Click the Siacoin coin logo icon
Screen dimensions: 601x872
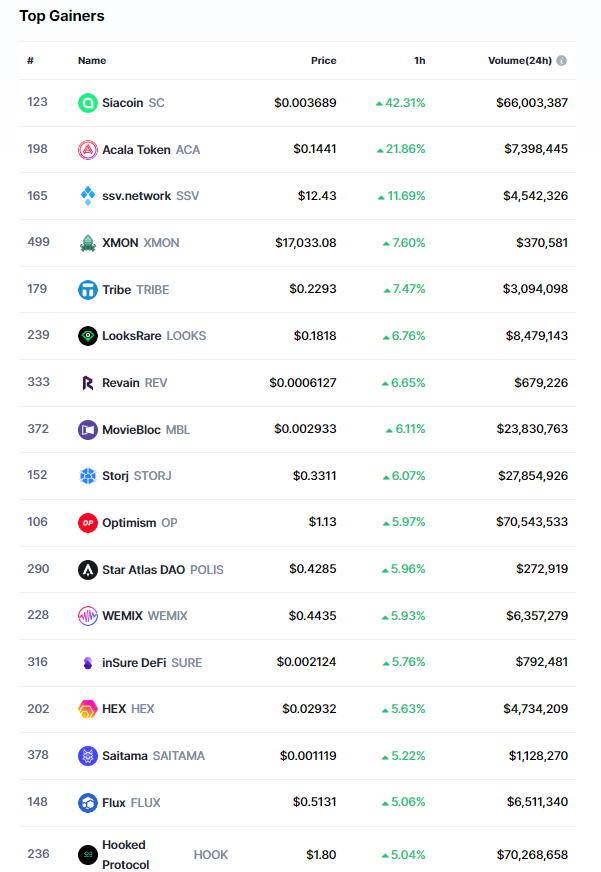[x=88, y=103]
